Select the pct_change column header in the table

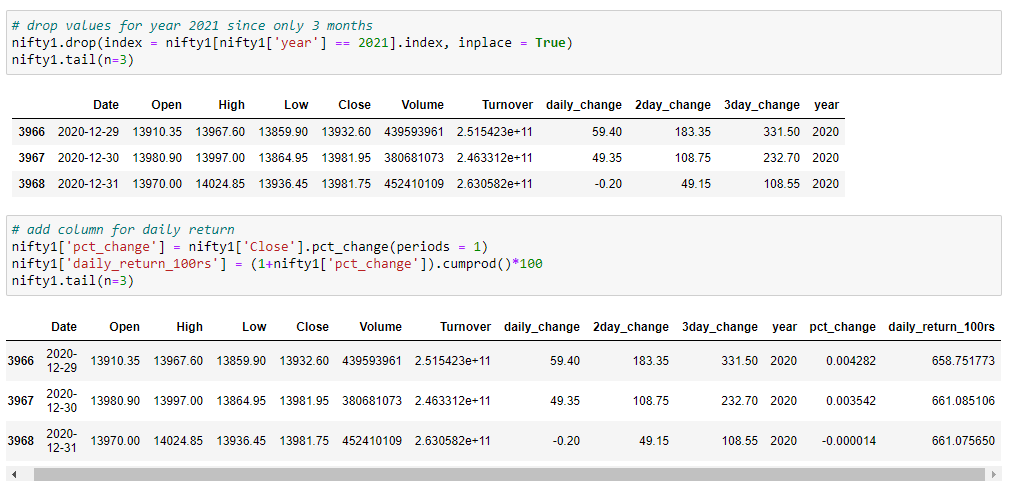(x=842, y=326)
